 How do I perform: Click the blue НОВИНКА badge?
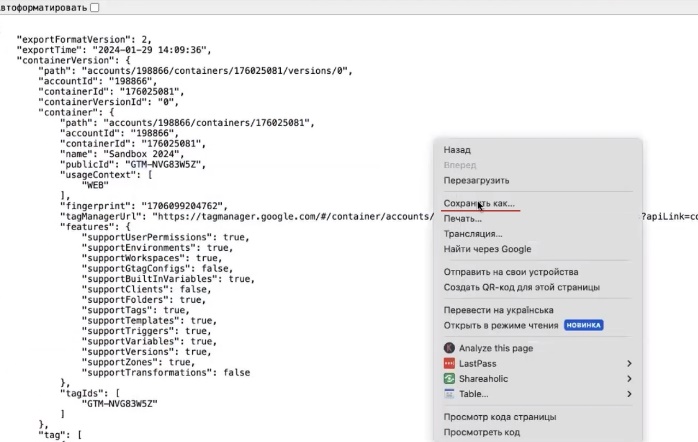tap(583, 326)
